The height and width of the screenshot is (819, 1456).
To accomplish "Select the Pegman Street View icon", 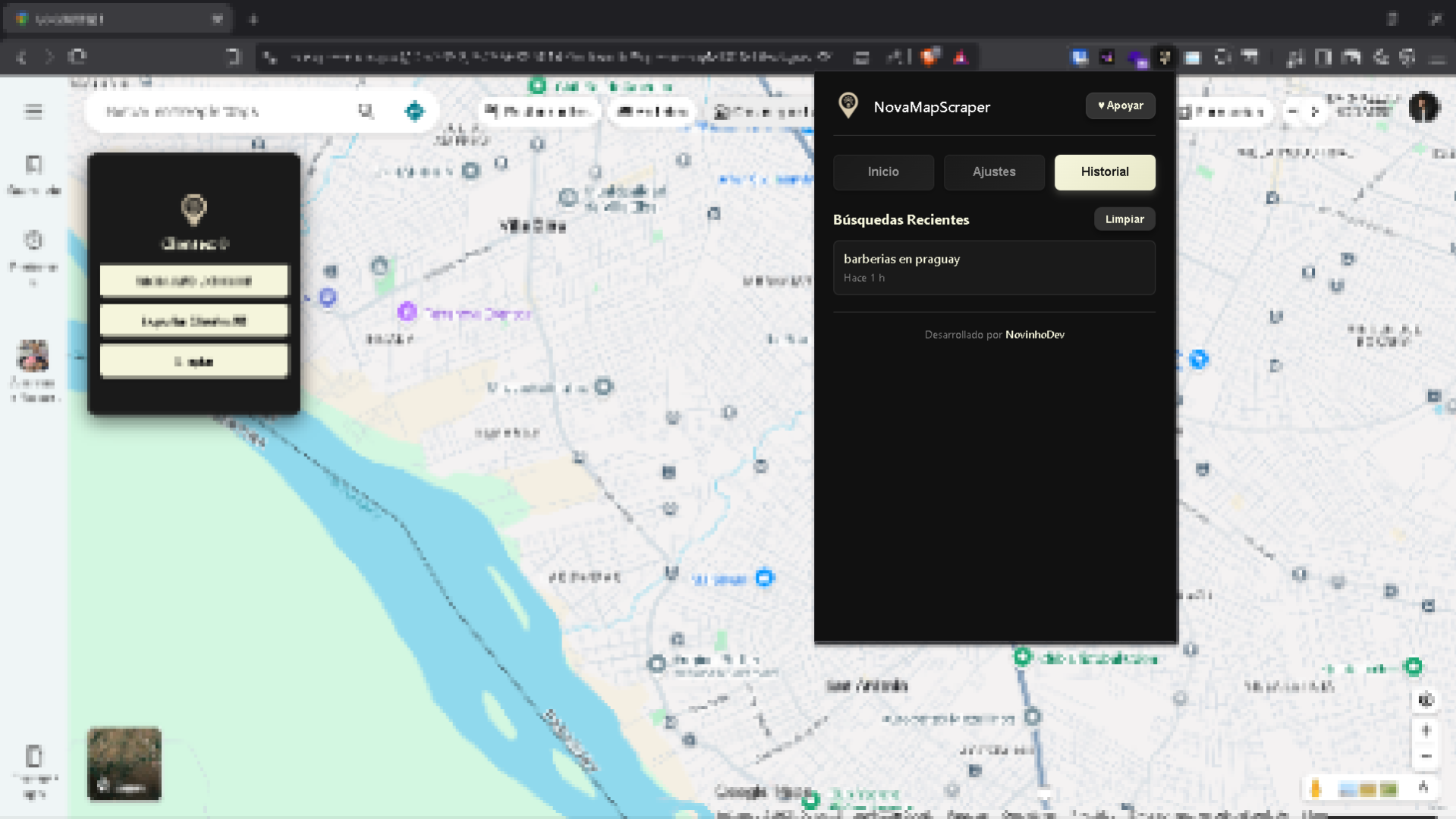I will [1316, 789].
